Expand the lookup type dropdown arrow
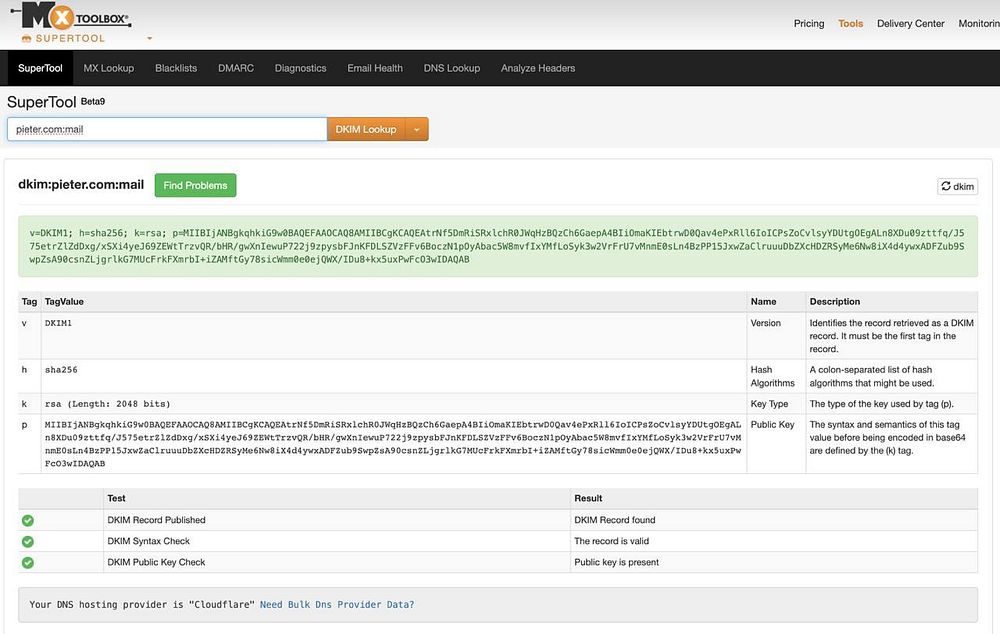 (x=416, y=129)
